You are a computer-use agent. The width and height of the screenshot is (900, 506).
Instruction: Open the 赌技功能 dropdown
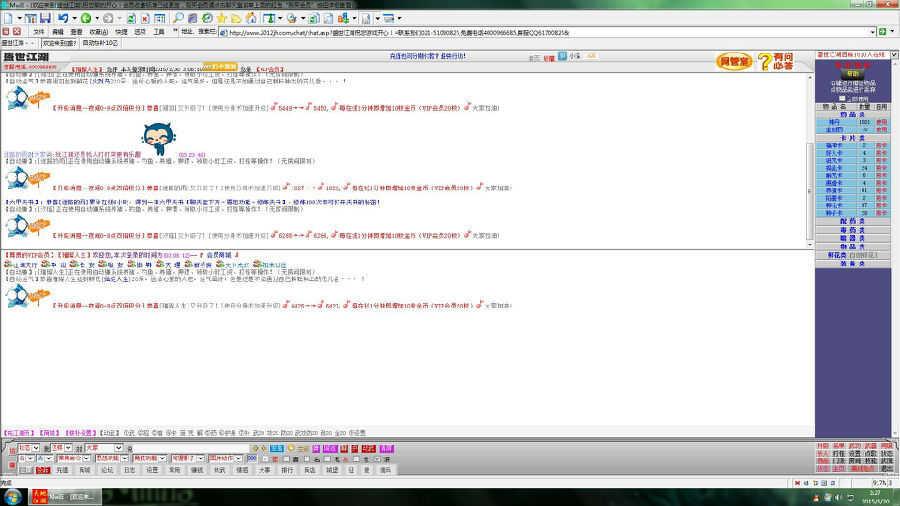coord(149,458)
